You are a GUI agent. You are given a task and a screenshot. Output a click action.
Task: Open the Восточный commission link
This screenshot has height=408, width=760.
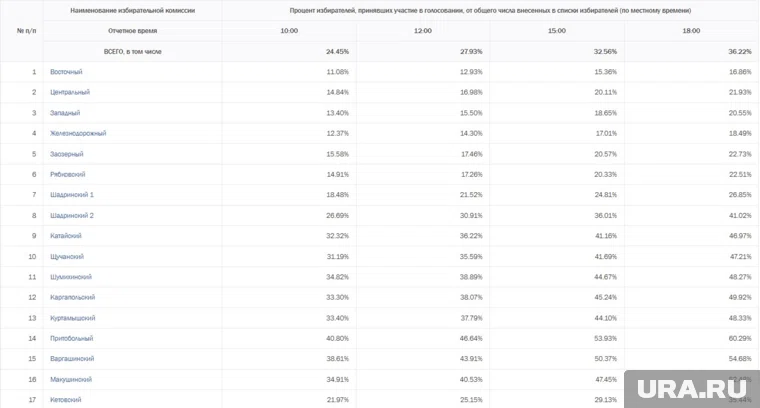pyautogui.click(x=66, y=72)
